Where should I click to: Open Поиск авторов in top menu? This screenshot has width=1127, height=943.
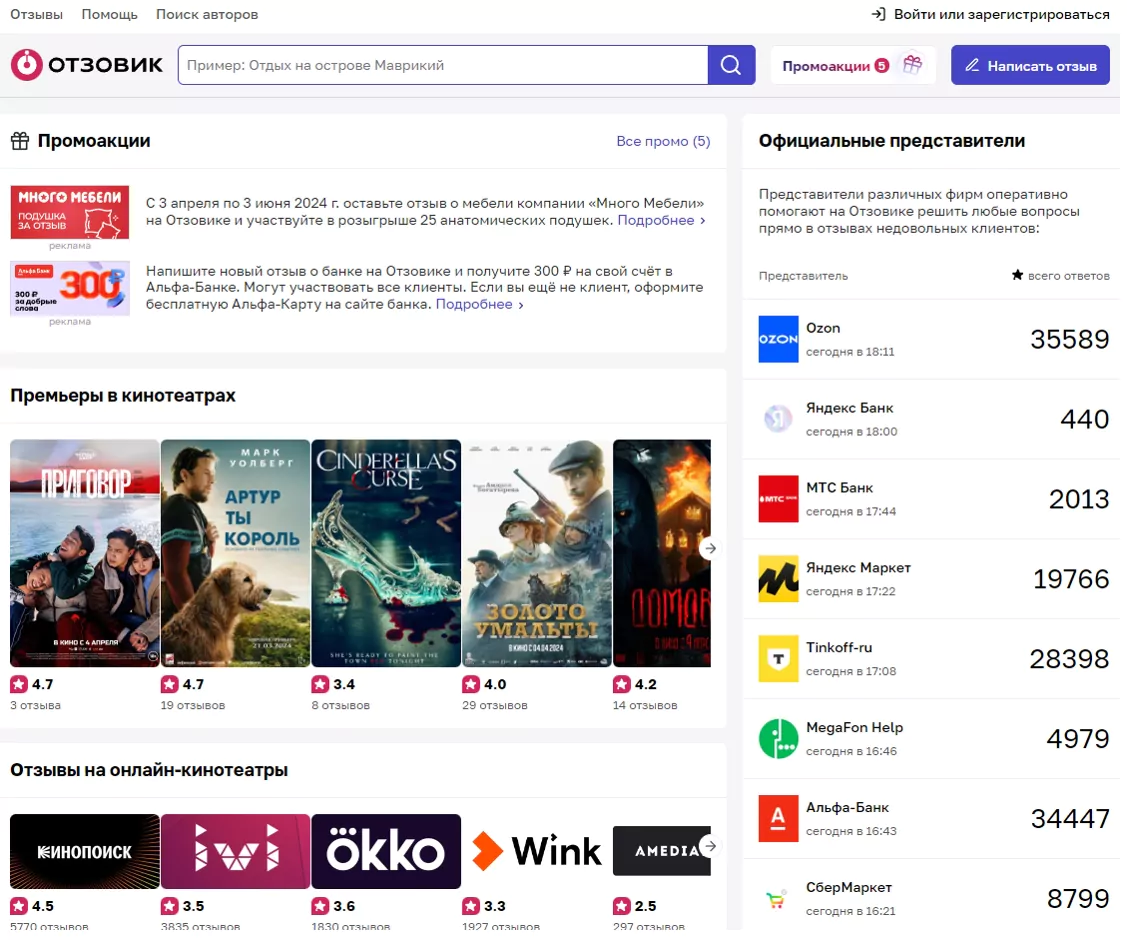[208, 14]
